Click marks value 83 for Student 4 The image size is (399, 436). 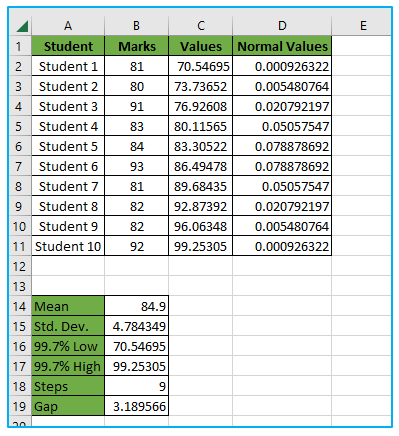(136, 126)
